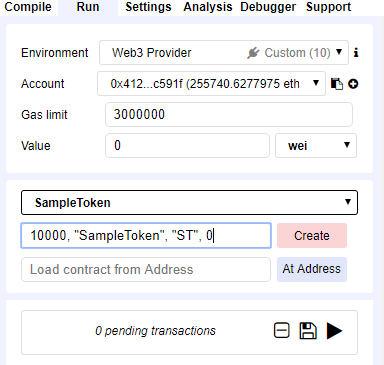Screen dimensions: 384x365
Task: Clear transactions with the minus icon
Action: point(282,331)
